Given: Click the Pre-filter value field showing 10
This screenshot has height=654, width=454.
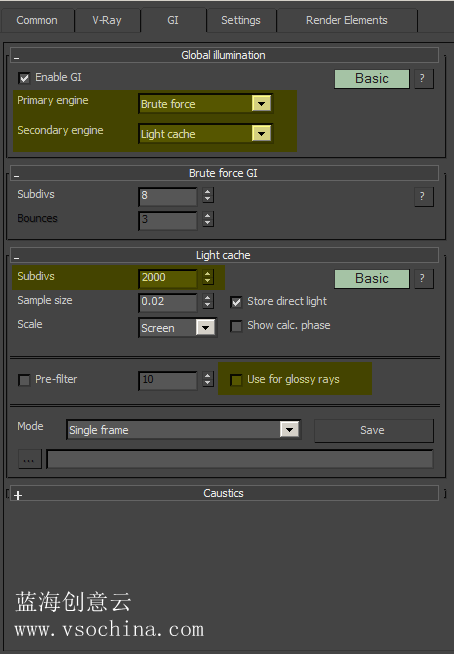Looking at the screenshot, I should (168, 380).
